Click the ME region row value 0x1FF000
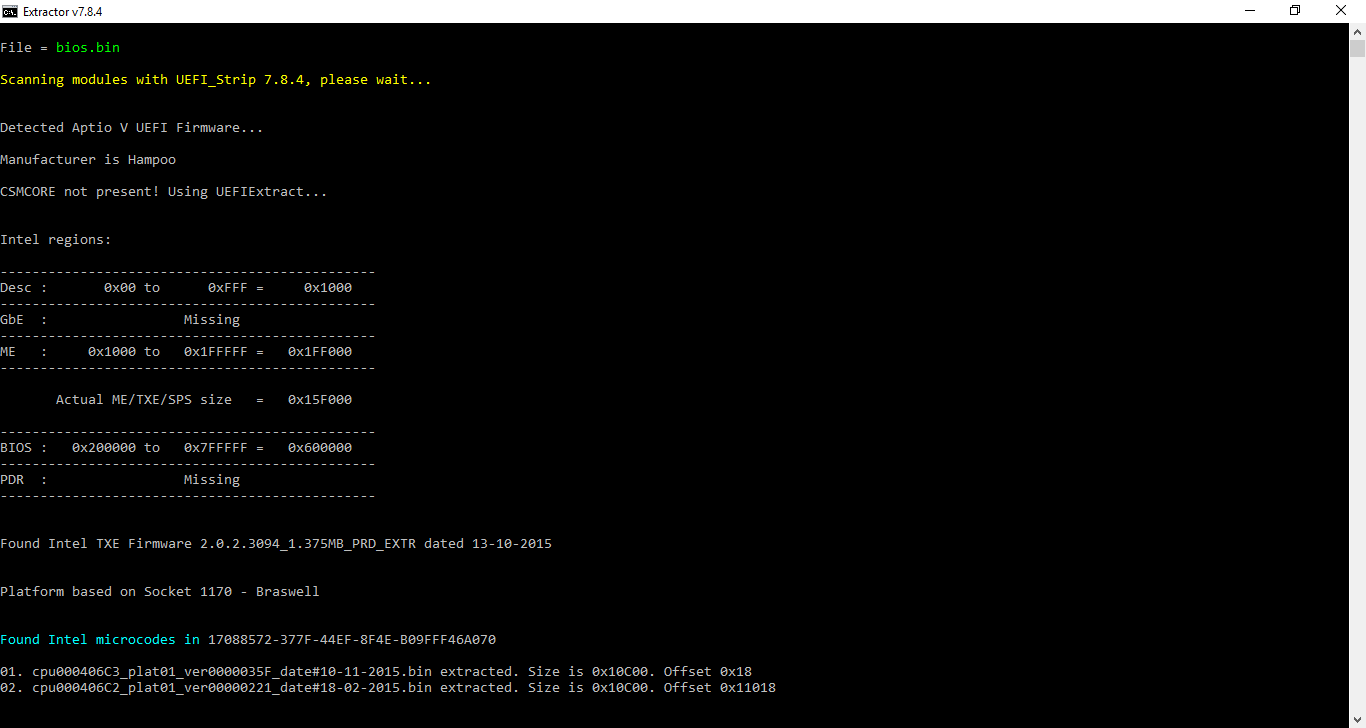1366x728 pixels. coord(320,351)
